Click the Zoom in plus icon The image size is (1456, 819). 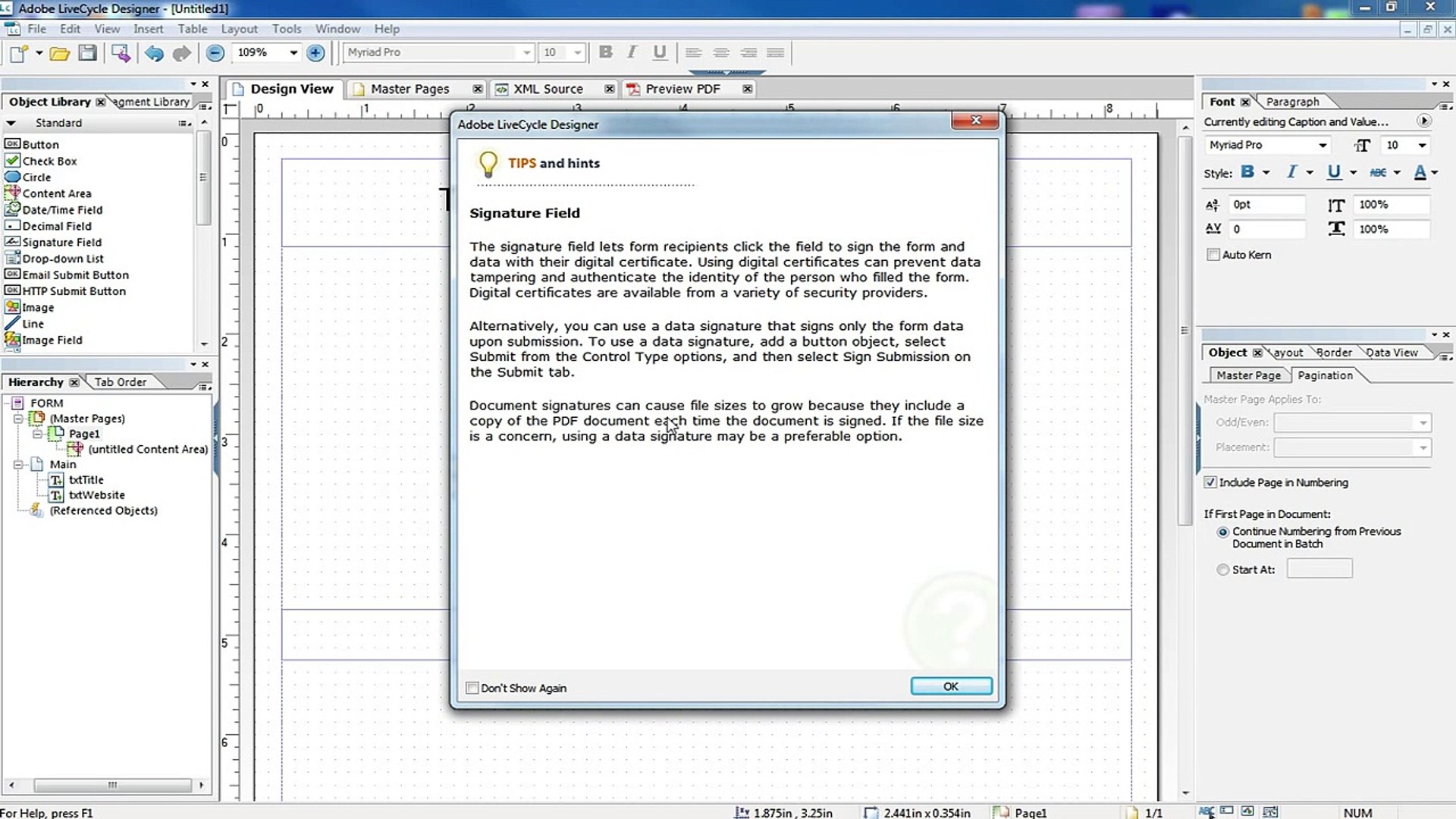pyautogui.click(x=316, y=53)
